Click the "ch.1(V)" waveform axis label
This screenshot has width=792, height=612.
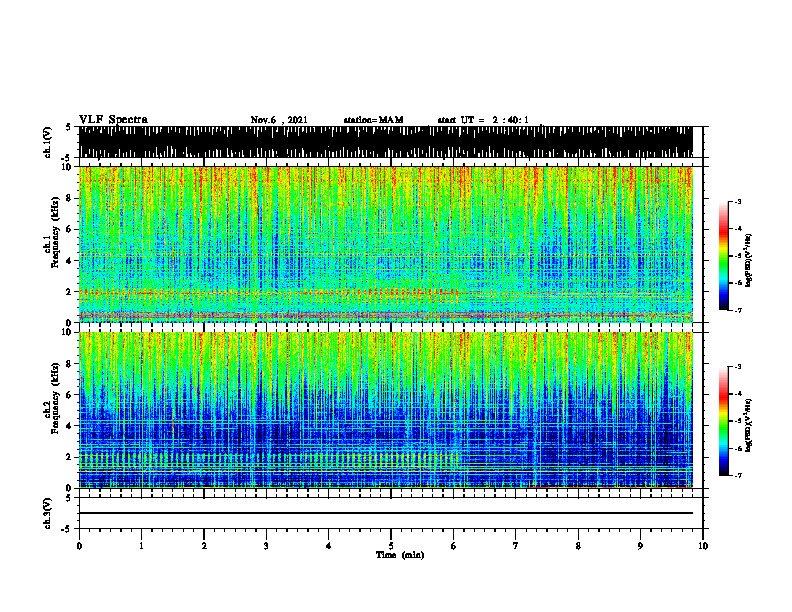[47, 142]
